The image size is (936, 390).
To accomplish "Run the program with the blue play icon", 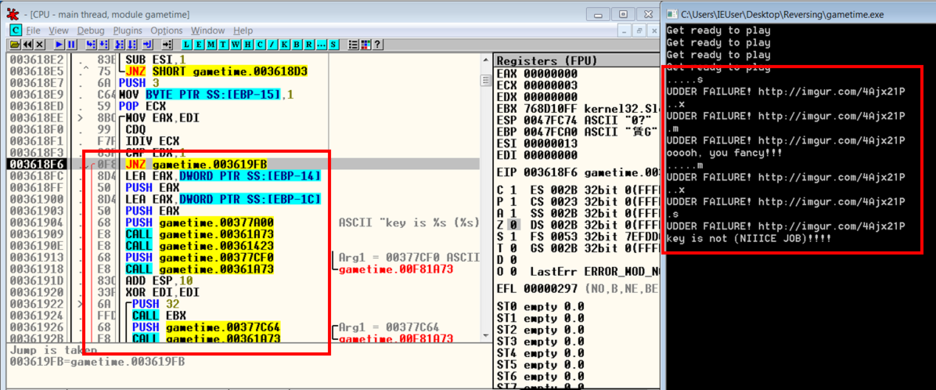I will click(x=59, y=44).
